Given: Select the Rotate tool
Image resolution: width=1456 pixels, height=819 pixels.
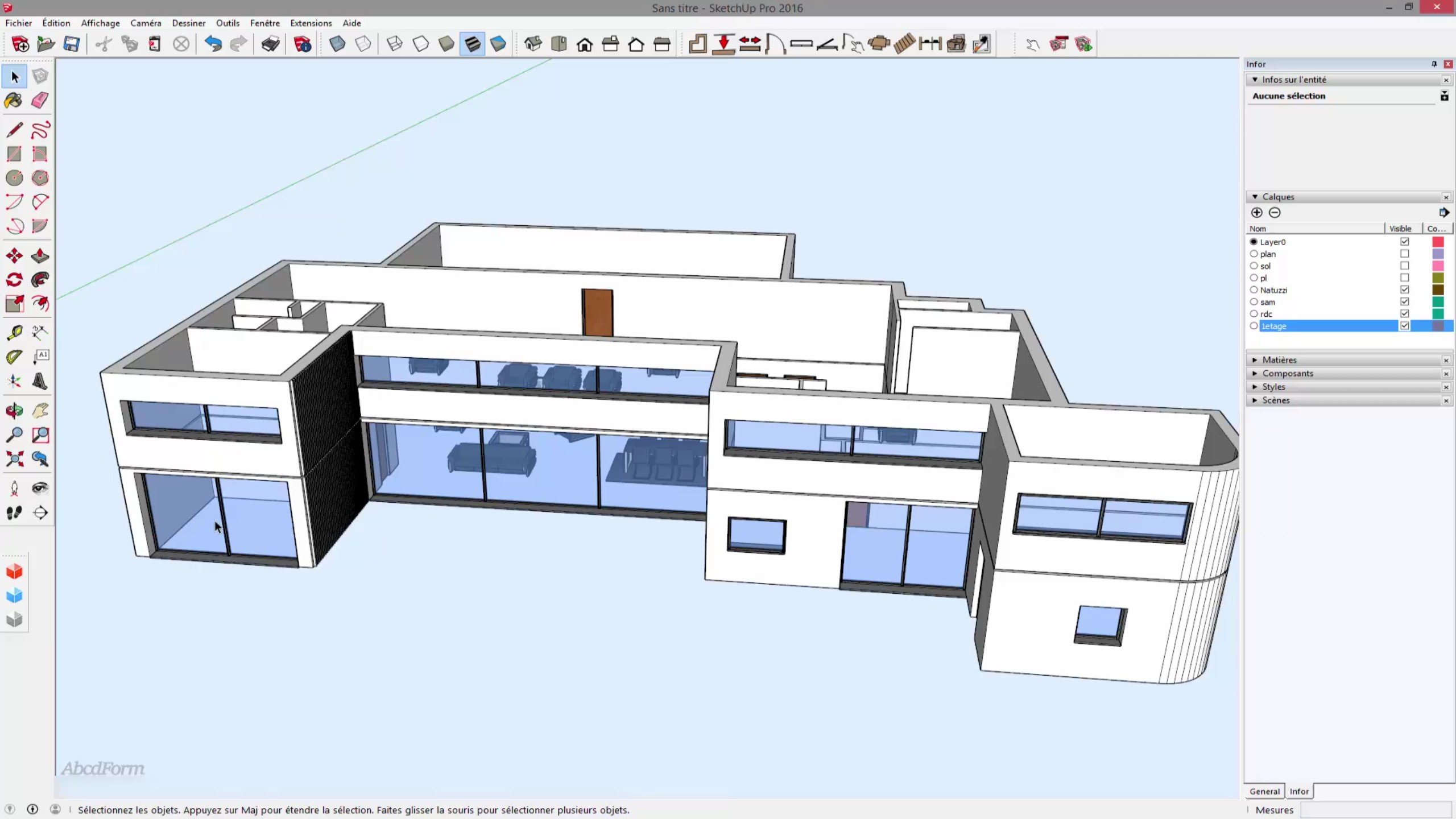Looking at the screenshot, I should [x=14, y=280].
